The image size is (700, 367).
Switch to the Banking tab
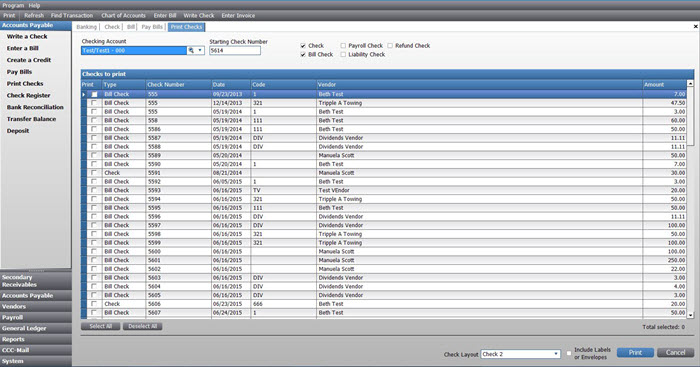tap(87, 27)
